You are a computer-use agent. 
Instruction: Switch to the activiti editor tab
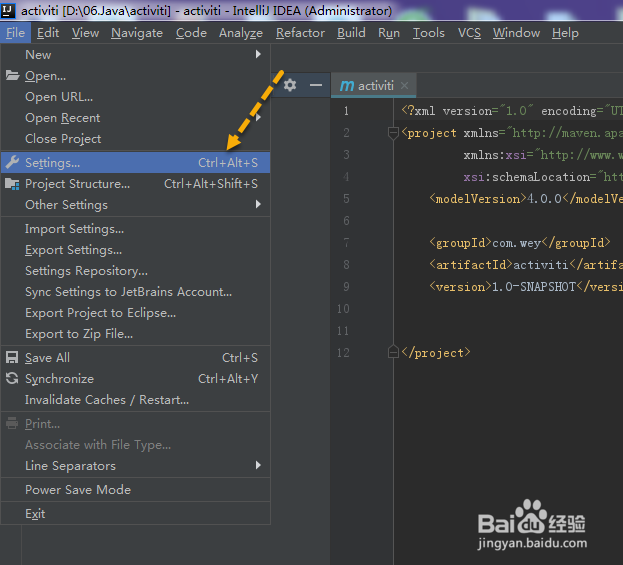373,85
